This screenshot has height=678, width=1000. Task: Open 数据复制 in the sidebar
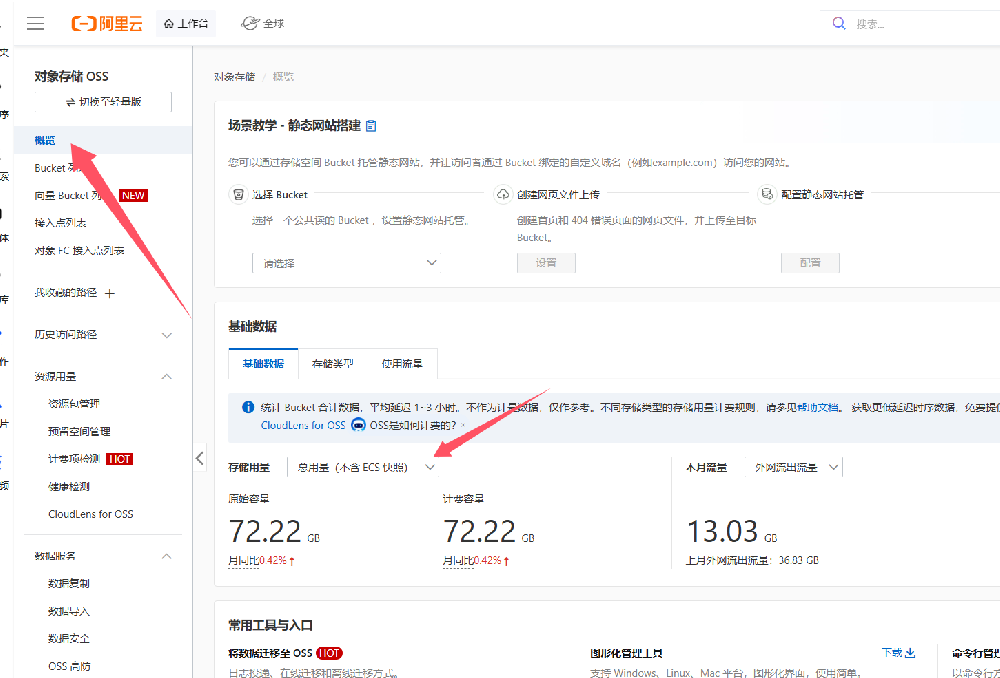point(68,584)
